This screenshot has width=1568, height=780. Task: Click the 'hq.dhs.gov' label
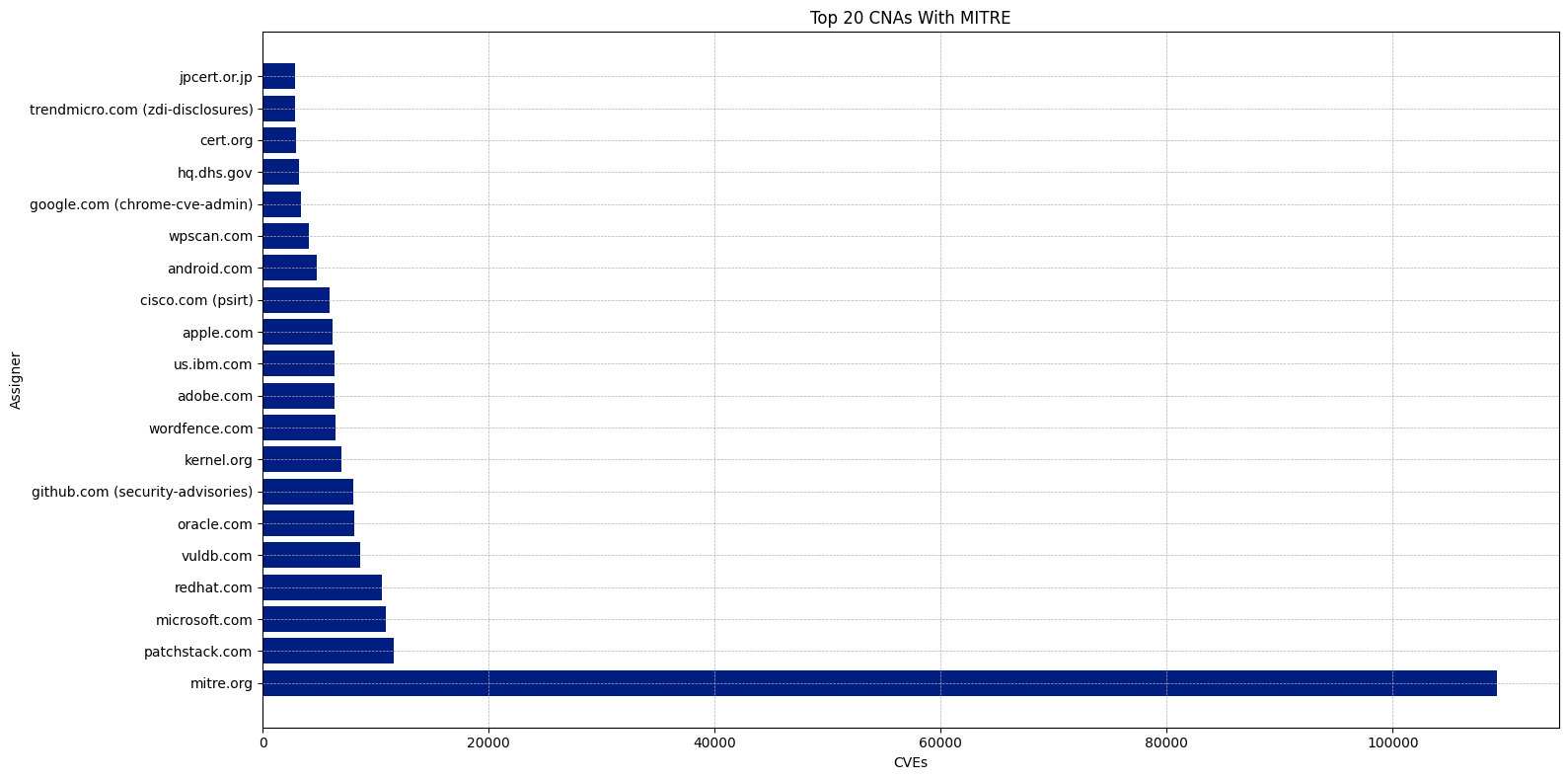(x=215, y=173)
